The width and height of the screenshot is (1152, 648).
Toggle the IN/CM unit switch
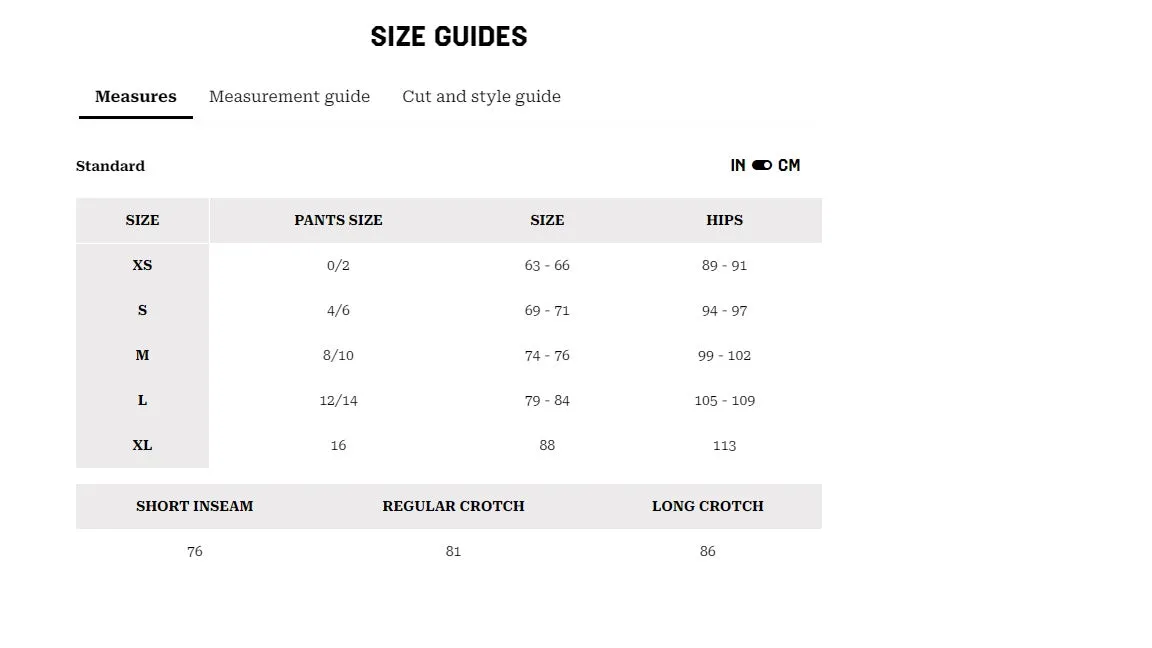tap(762, 165)
